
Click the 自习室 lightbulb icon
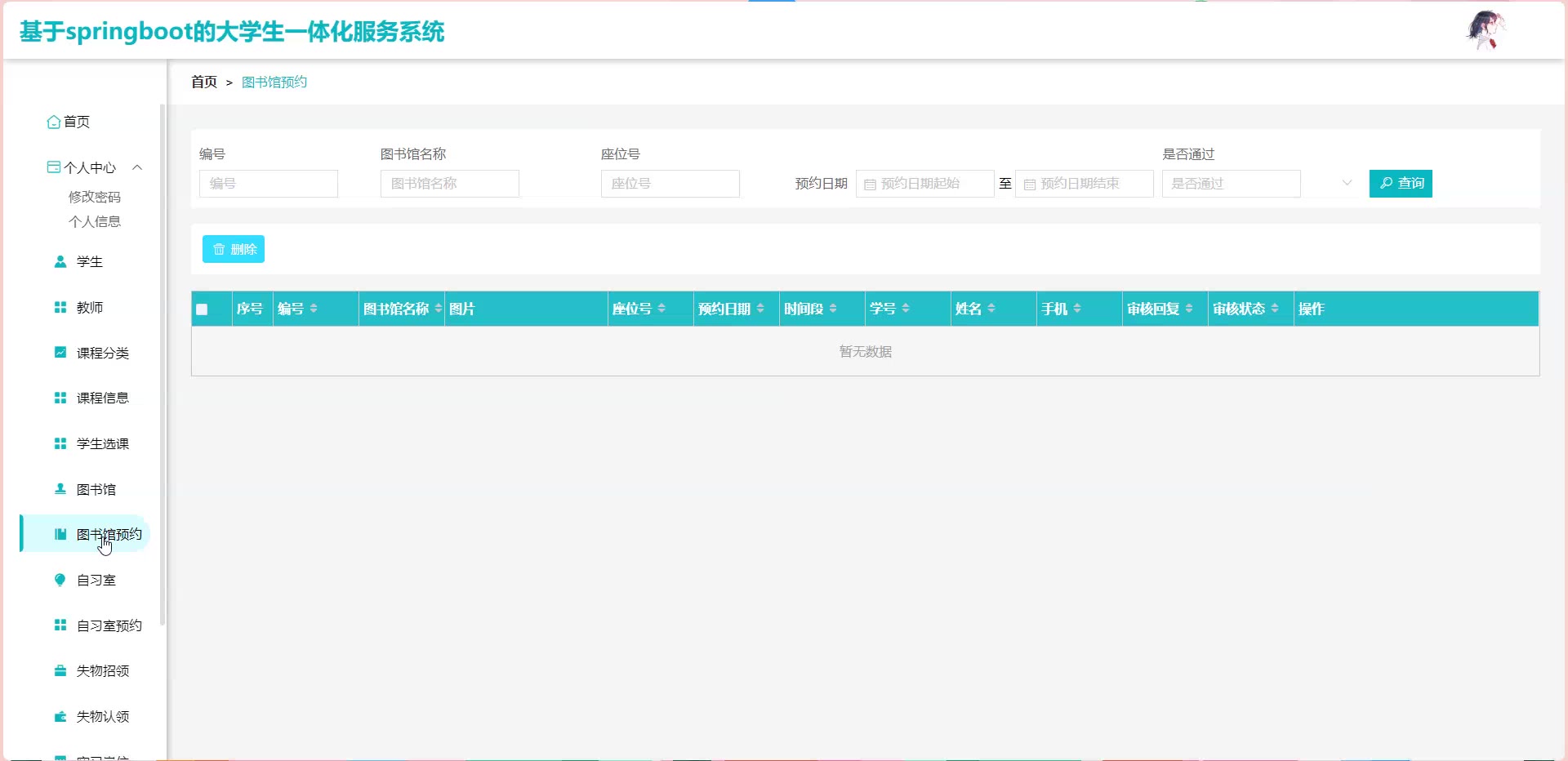click(60, 580)
